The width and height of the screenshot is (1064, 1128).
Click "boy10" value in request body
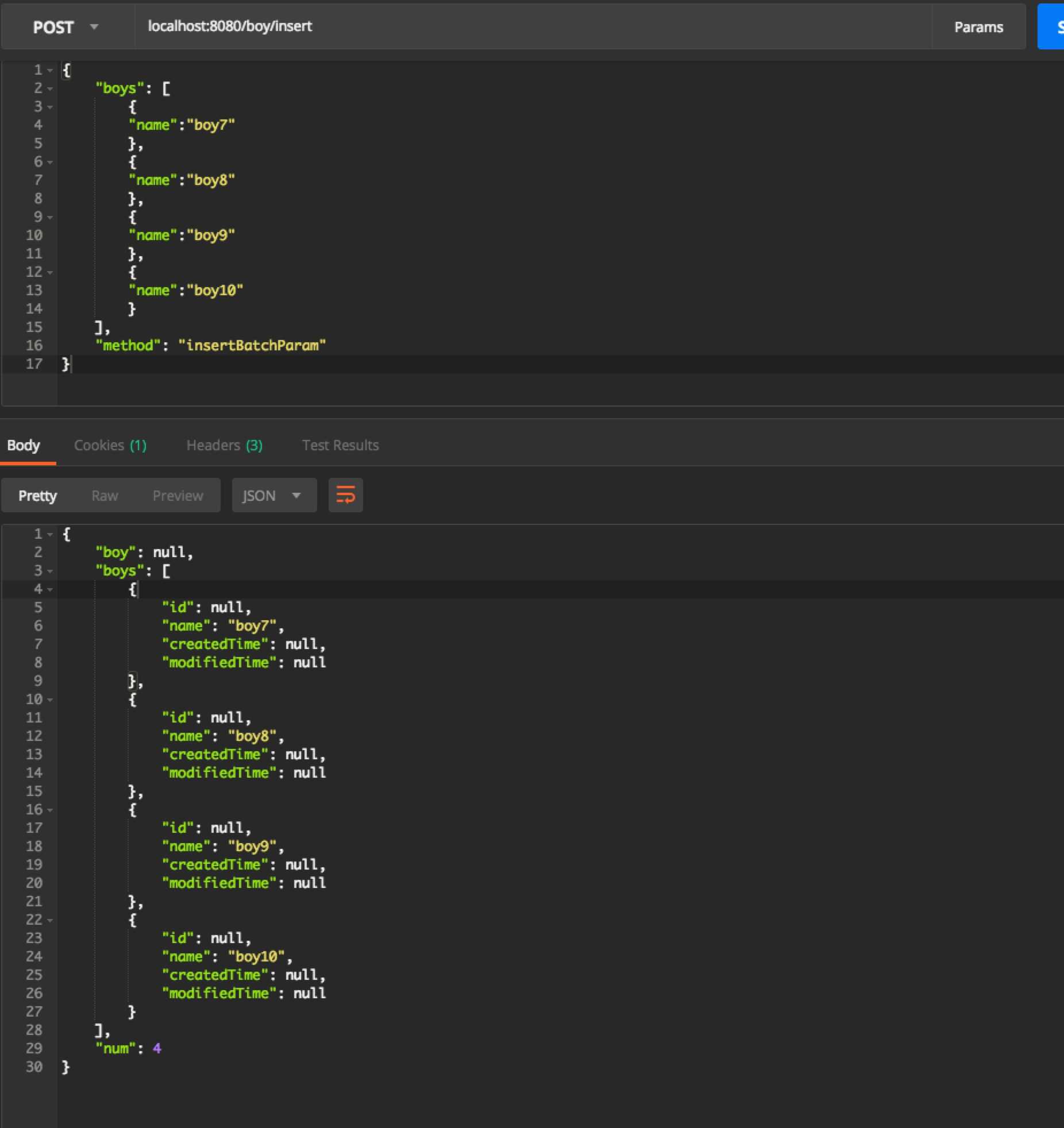point(215,291)
